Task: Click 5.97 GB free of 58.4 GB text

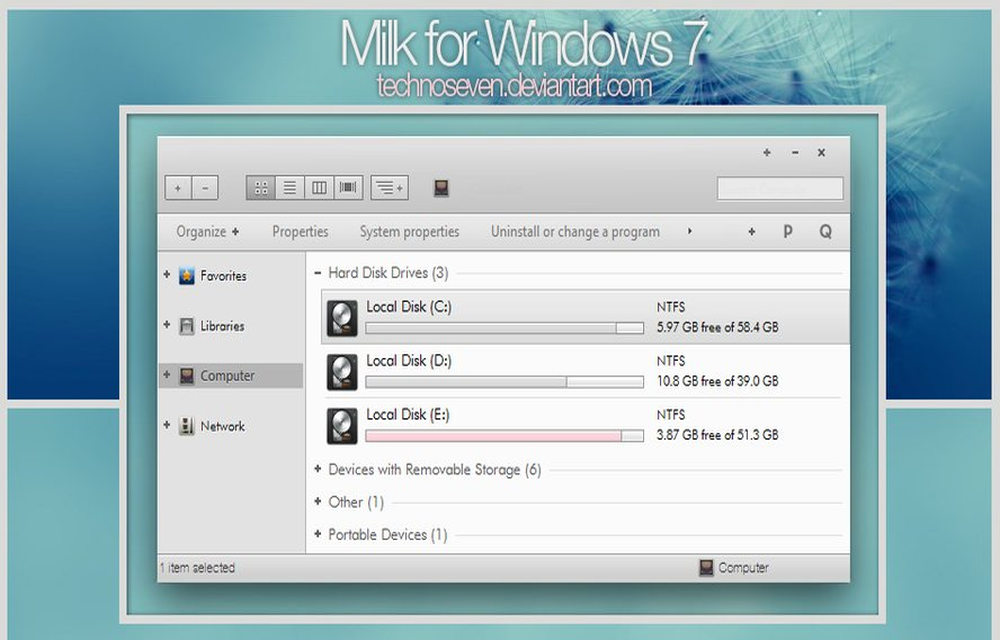Action: click(717, 327)
